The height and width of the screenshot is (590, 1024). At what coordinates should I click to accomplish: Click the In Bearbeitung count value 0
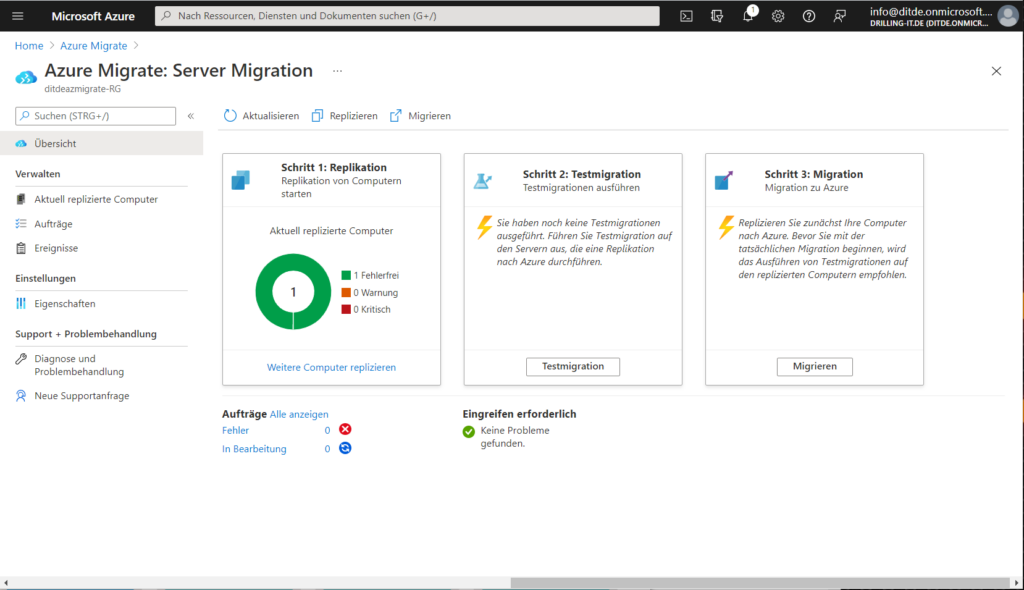tap(327, 449)
